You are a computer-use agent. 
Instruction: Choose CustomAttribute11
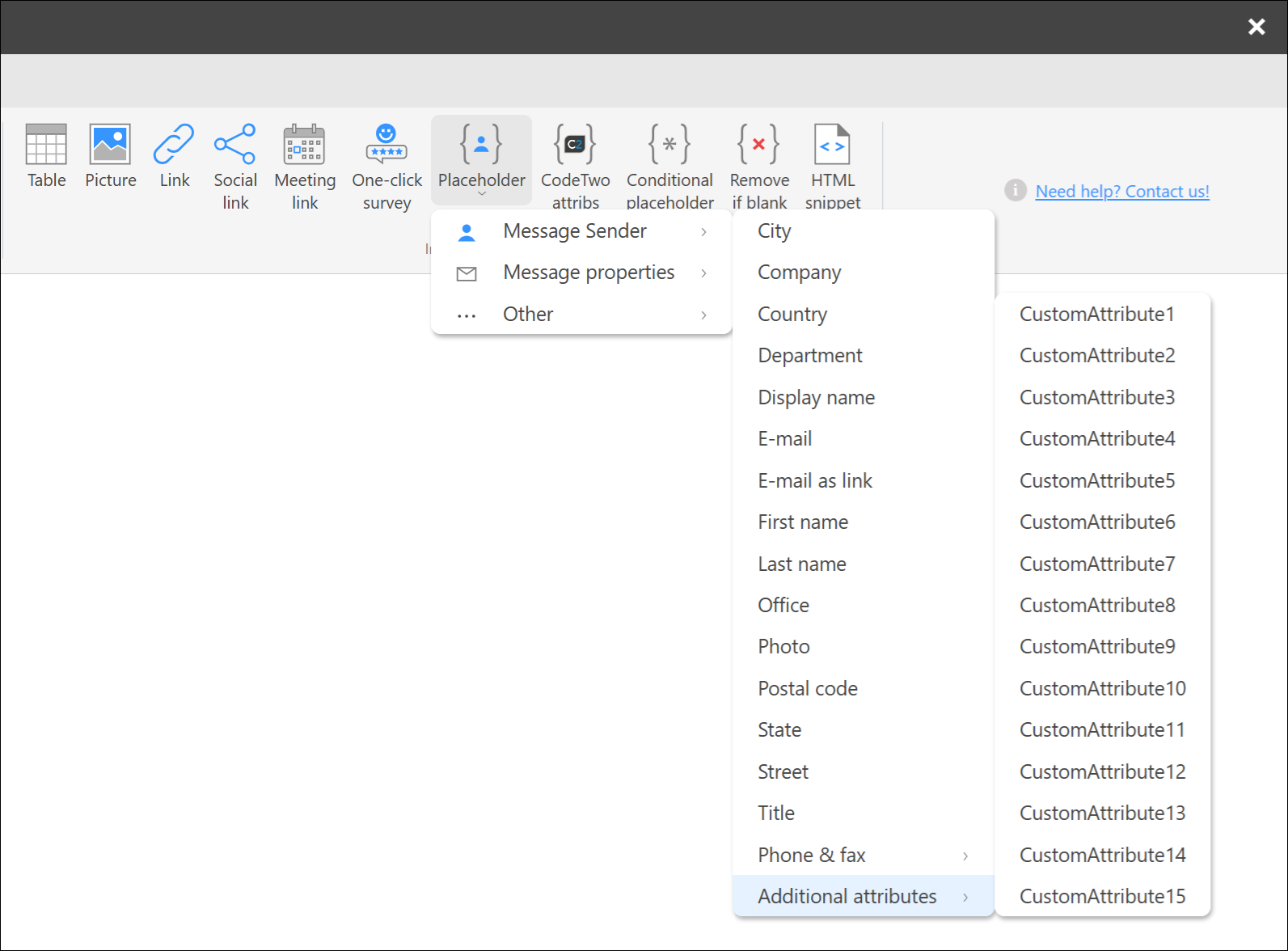(1102, 730)
